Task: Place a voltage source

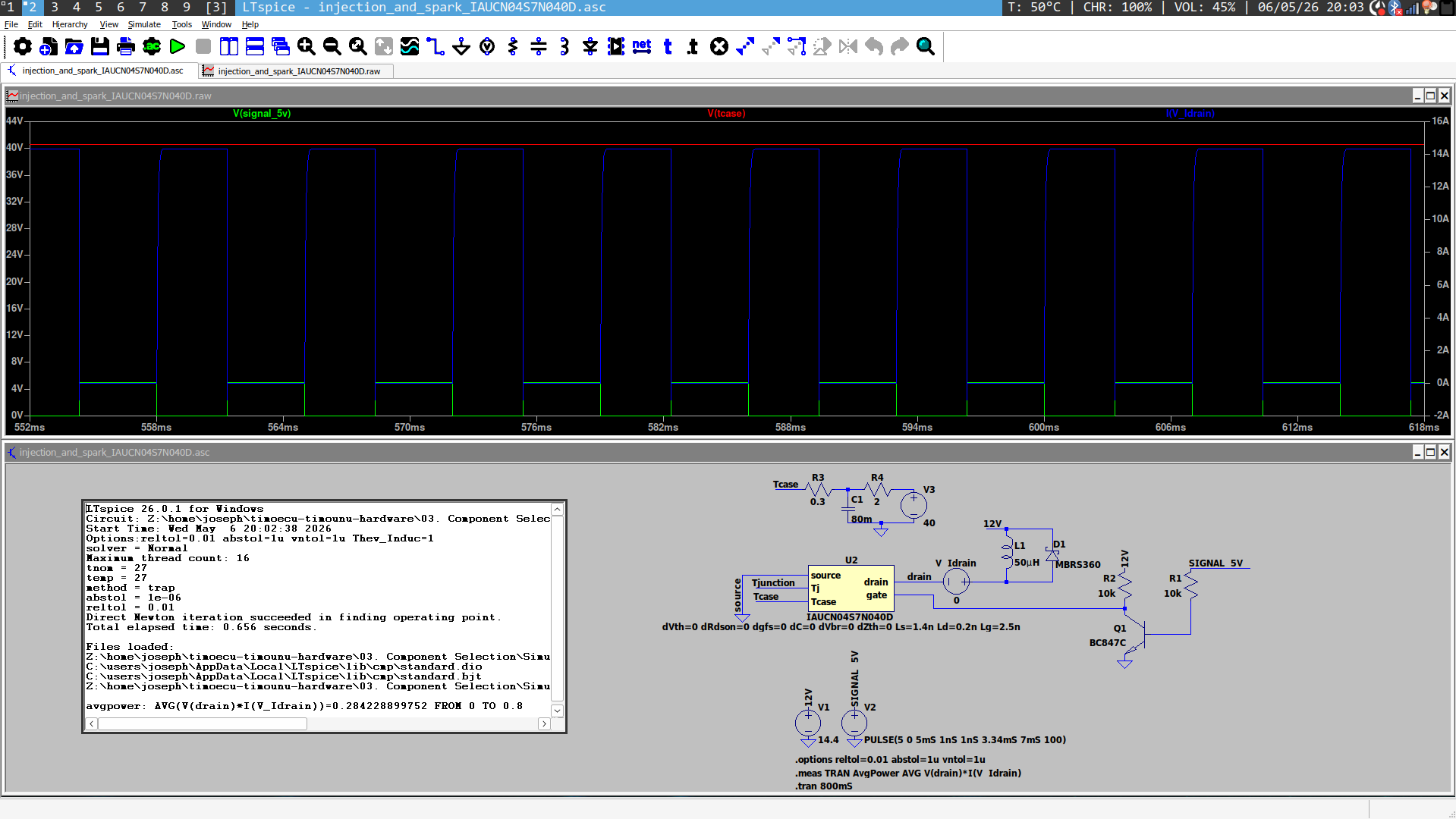Action: pyautogui.click(x=487, y=47)
